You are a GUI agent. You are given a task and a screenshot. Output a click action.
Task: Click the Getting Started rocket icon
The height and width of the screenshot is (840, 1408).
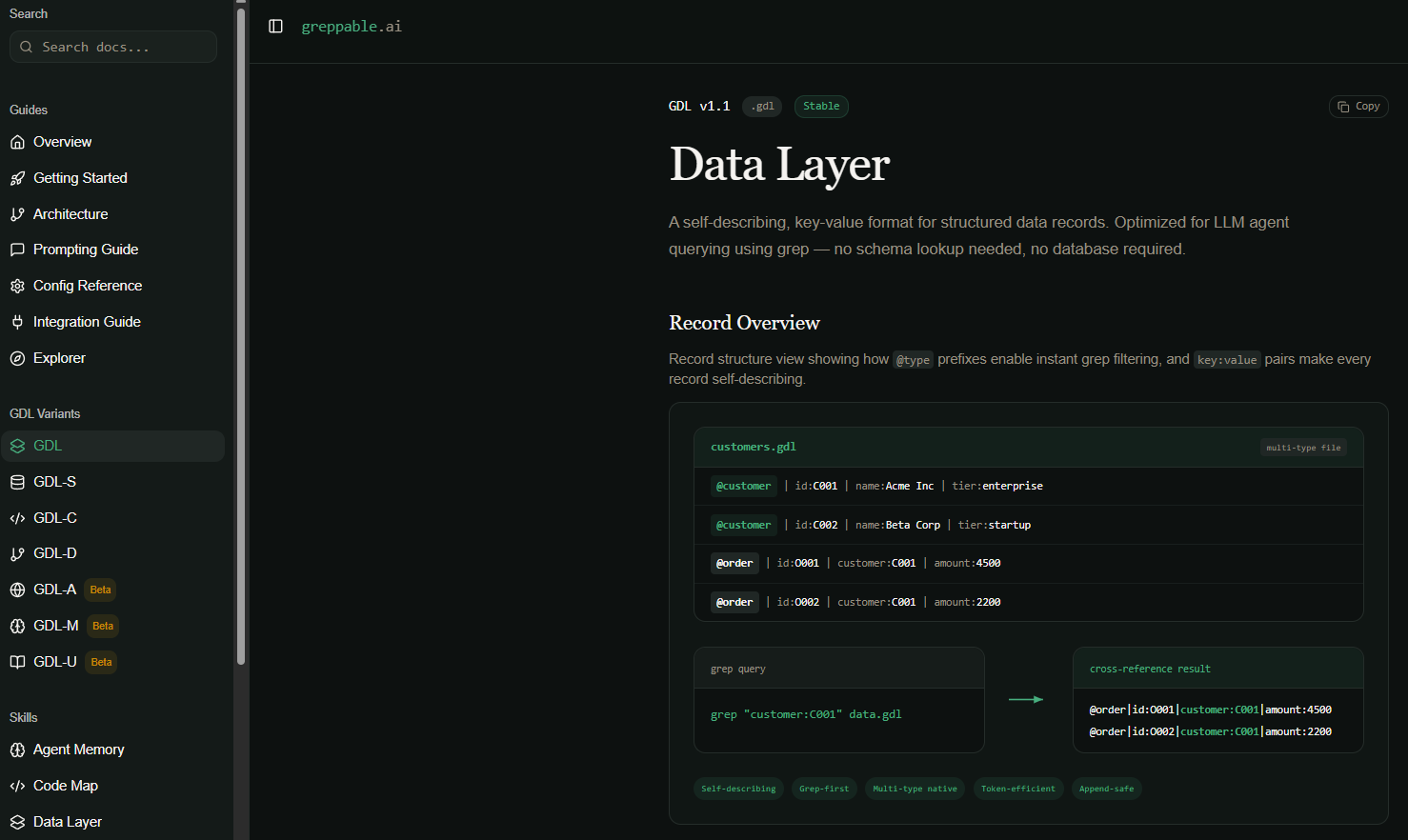point(17,178)
